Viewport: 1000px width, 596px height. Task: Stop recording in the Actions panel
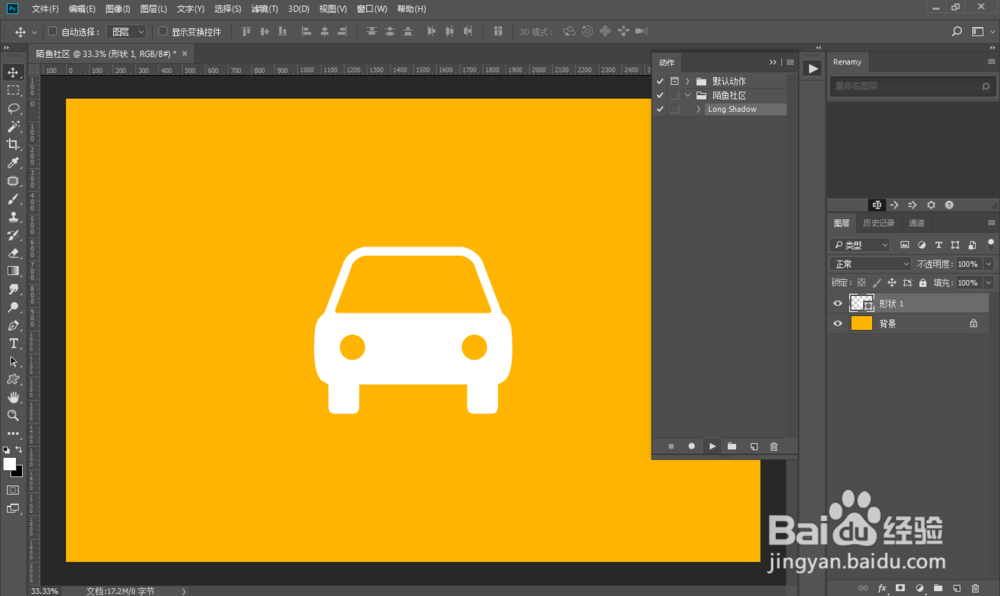click(671, 446)
